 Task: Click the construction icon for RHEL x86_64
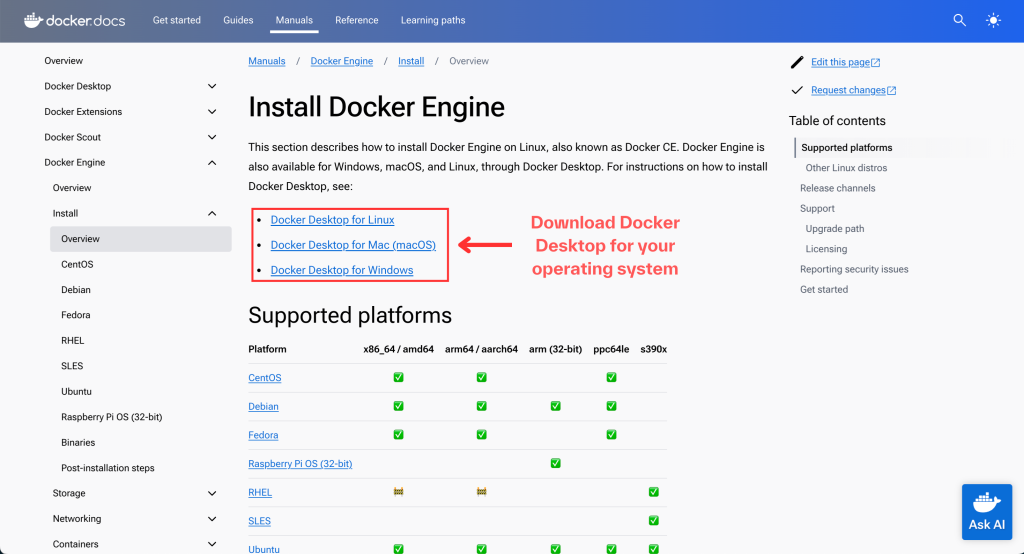[x=398, y=491]
